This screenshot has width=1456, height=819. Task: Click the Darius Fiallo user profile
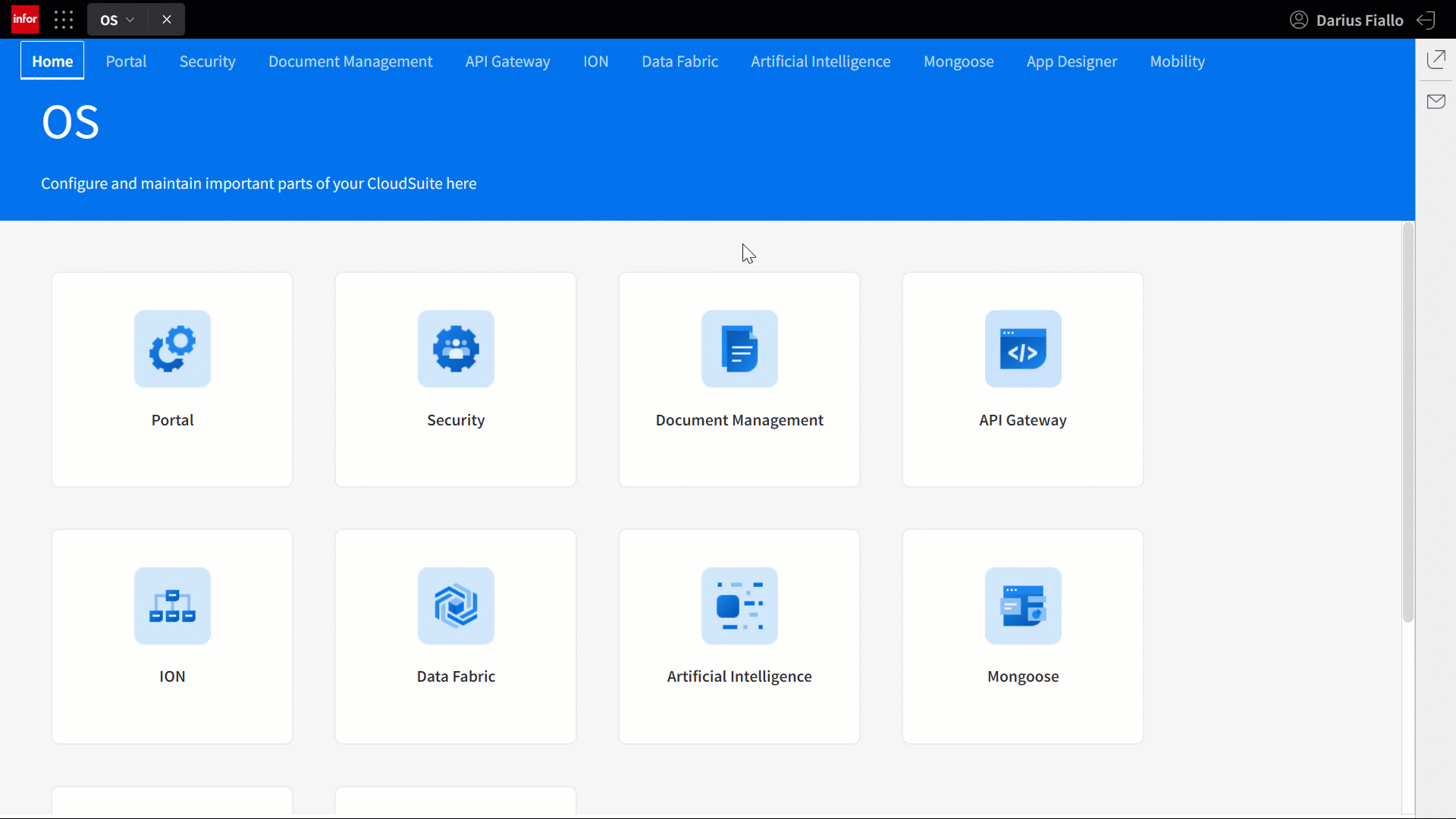1346,20
